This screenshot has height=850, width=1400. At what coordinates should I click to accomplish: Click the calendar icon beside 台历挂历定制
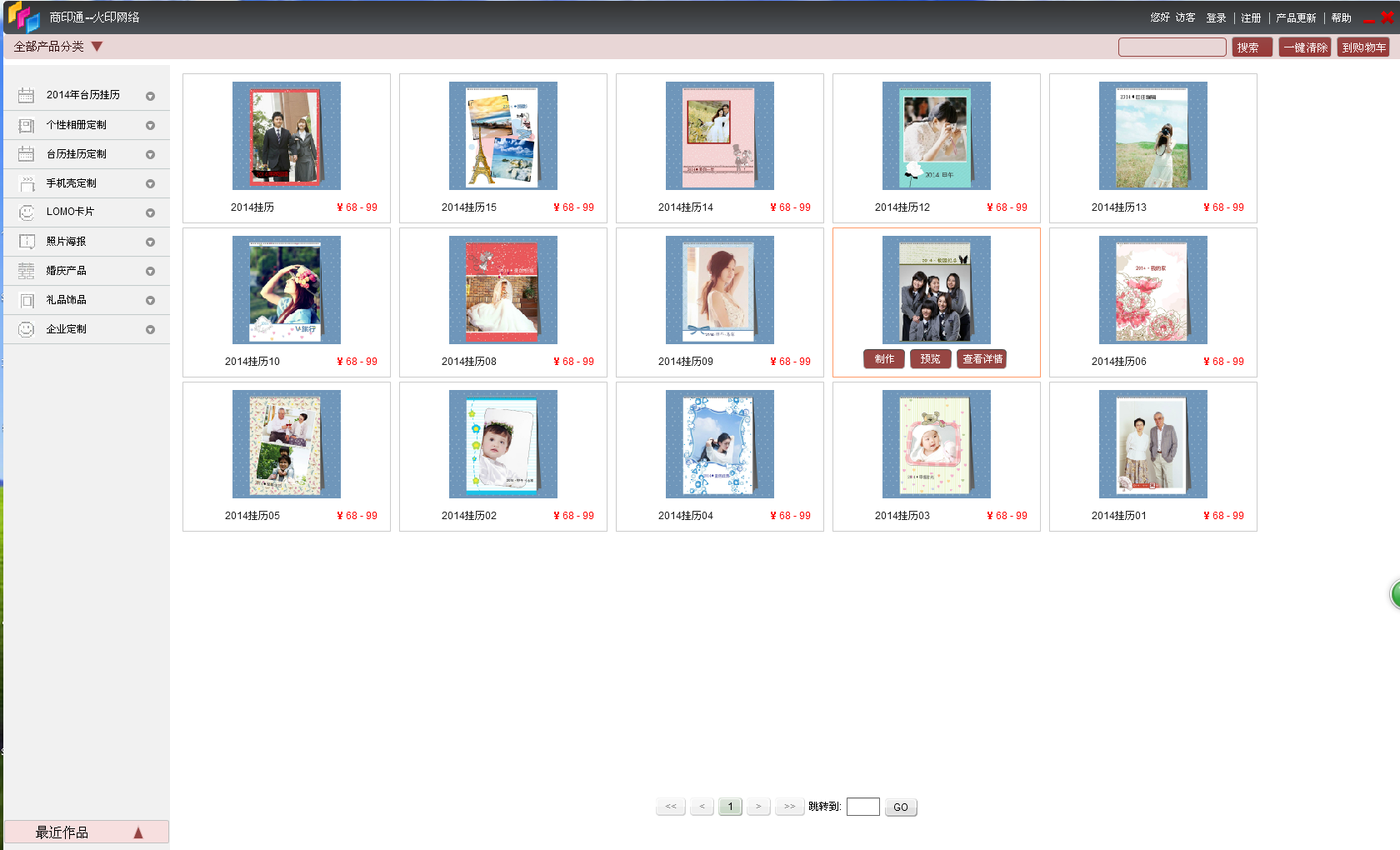(27, 154)
